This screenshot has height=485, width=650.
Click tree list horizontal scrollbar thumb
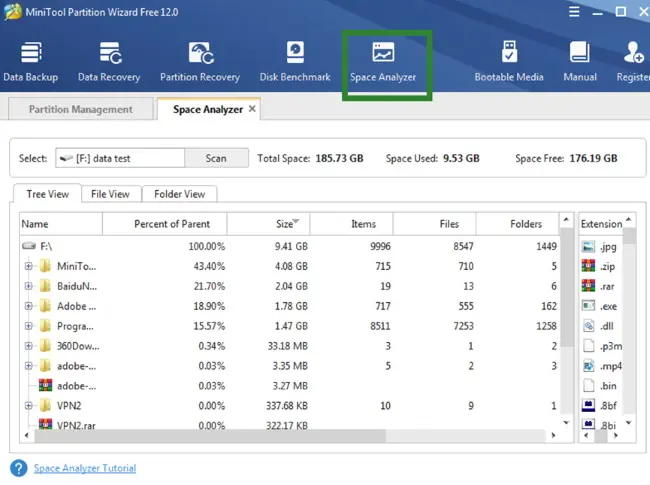pos(210,435)
